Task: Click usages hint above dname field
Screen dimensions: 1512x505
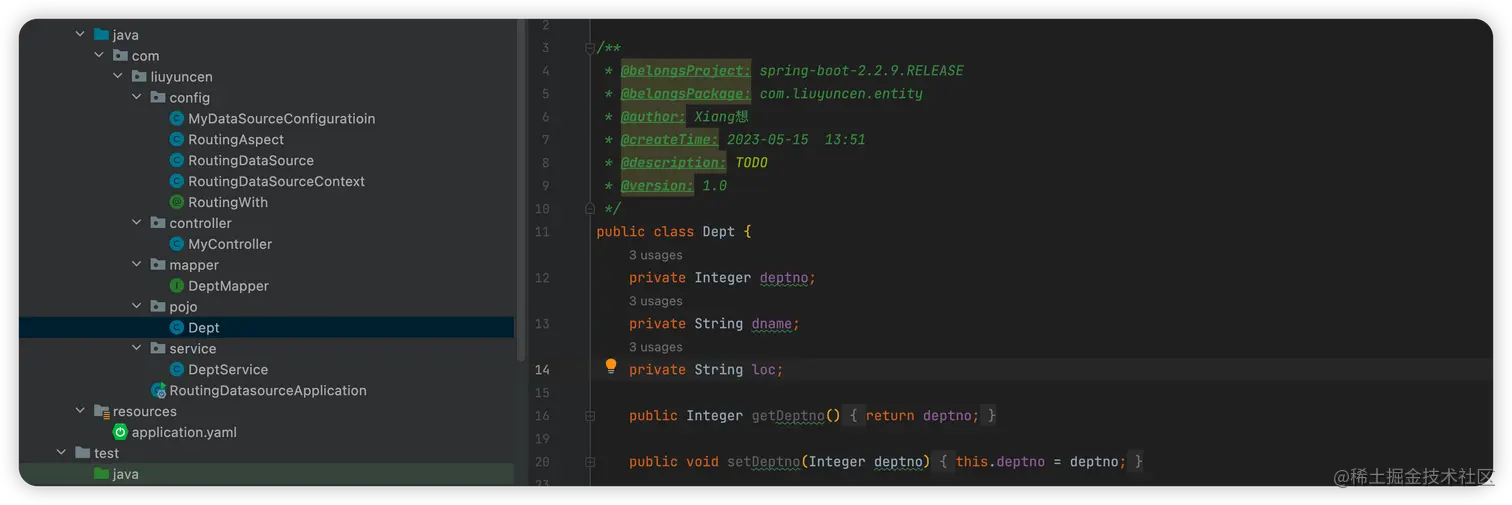Action: (x=656, y=301)
